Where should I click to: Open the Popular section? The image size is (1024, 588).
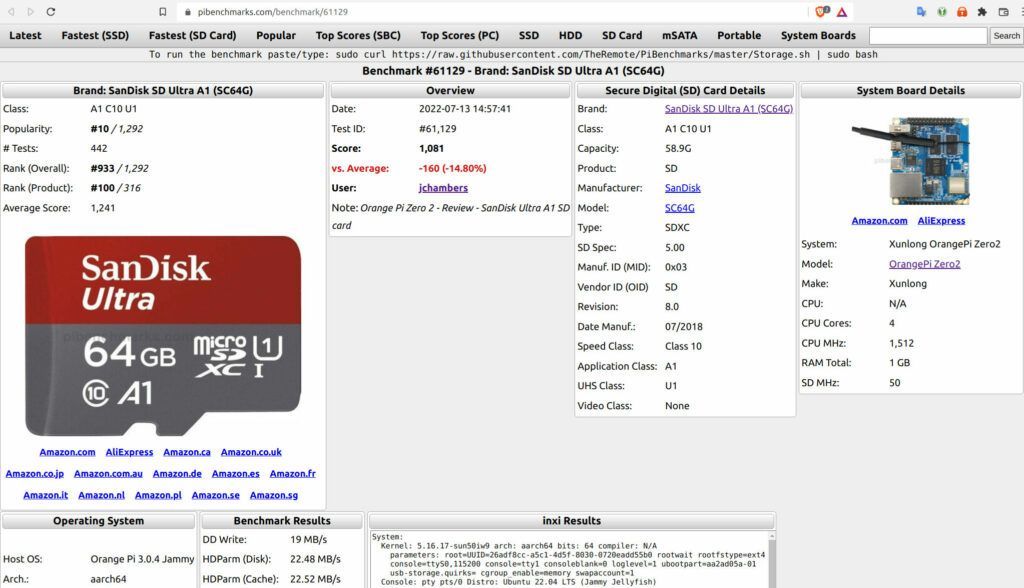(x=276, y=35)
